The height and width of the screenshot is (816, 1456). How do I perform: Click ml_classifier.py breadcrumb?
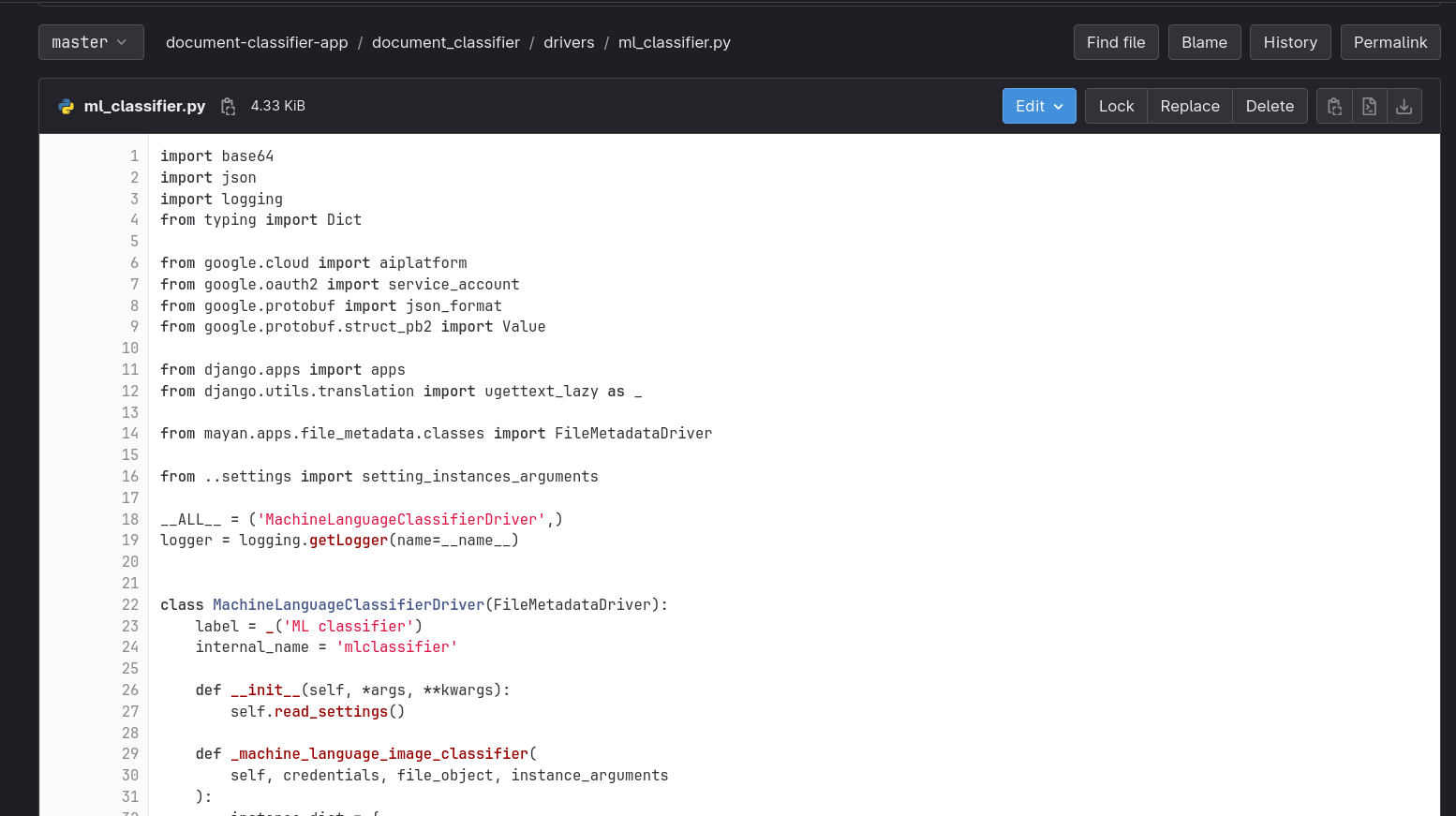coord(675,42)
